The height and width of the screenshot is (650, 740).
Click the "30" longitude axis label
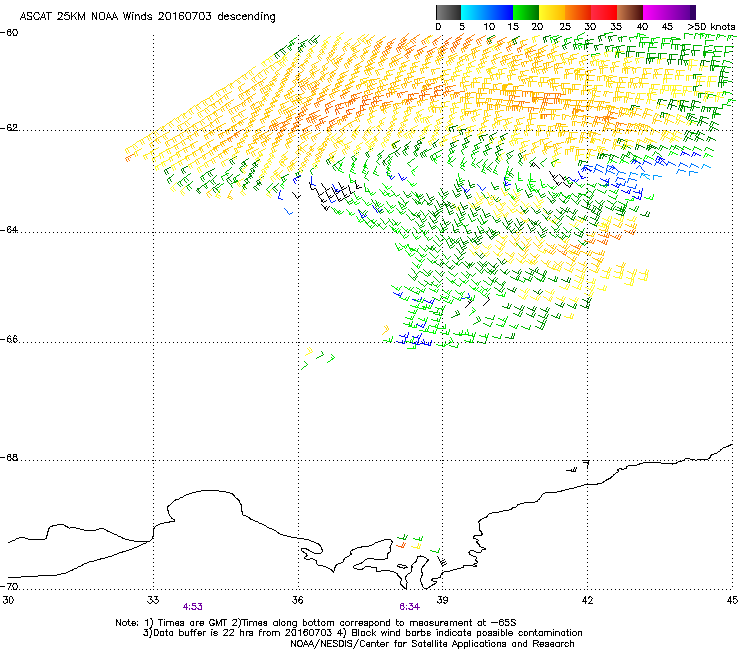click(x=8, y=600)
